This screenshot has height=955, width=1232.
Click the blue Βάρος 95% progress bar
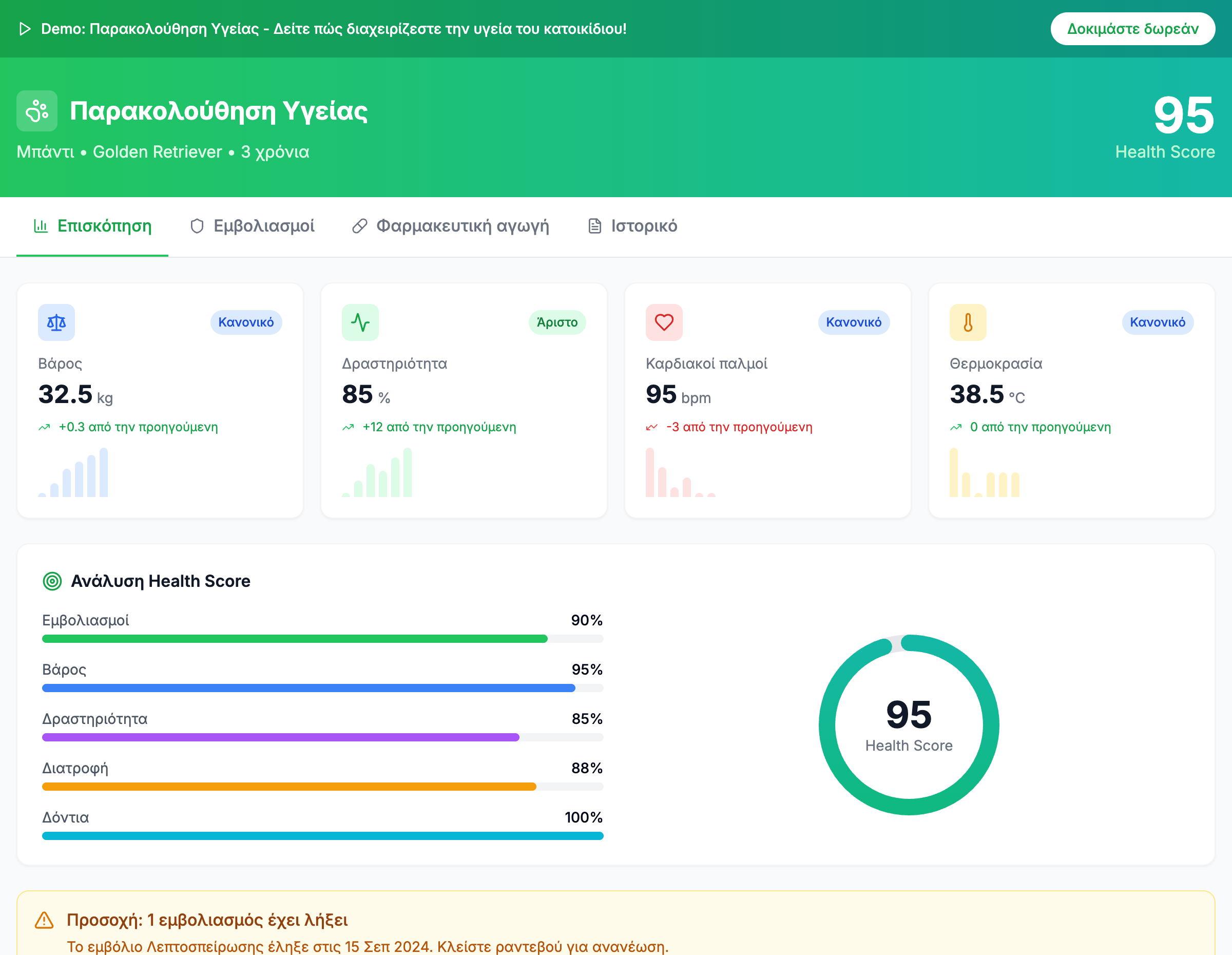pyautogui.click(x=323, y=688)
